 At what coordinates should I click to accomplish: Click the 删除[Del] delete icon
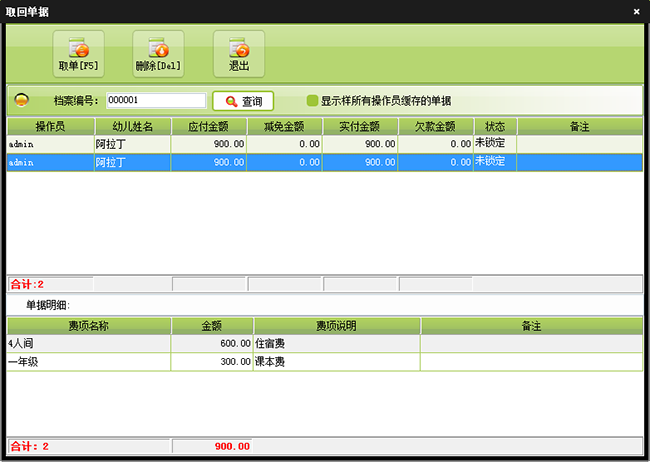click(x=158, y=48)
